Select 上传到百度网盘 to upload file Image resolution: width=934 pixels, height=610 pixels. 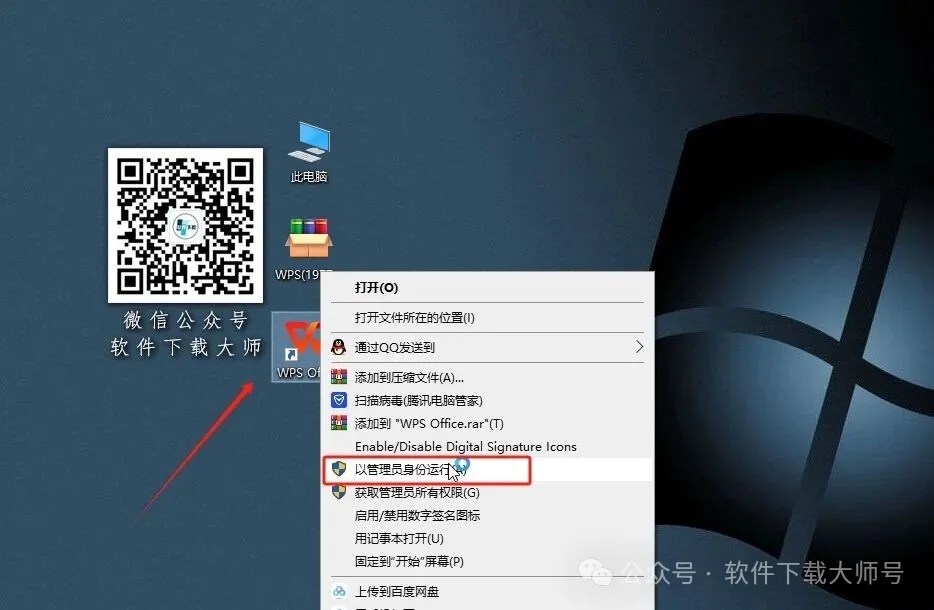400,591
